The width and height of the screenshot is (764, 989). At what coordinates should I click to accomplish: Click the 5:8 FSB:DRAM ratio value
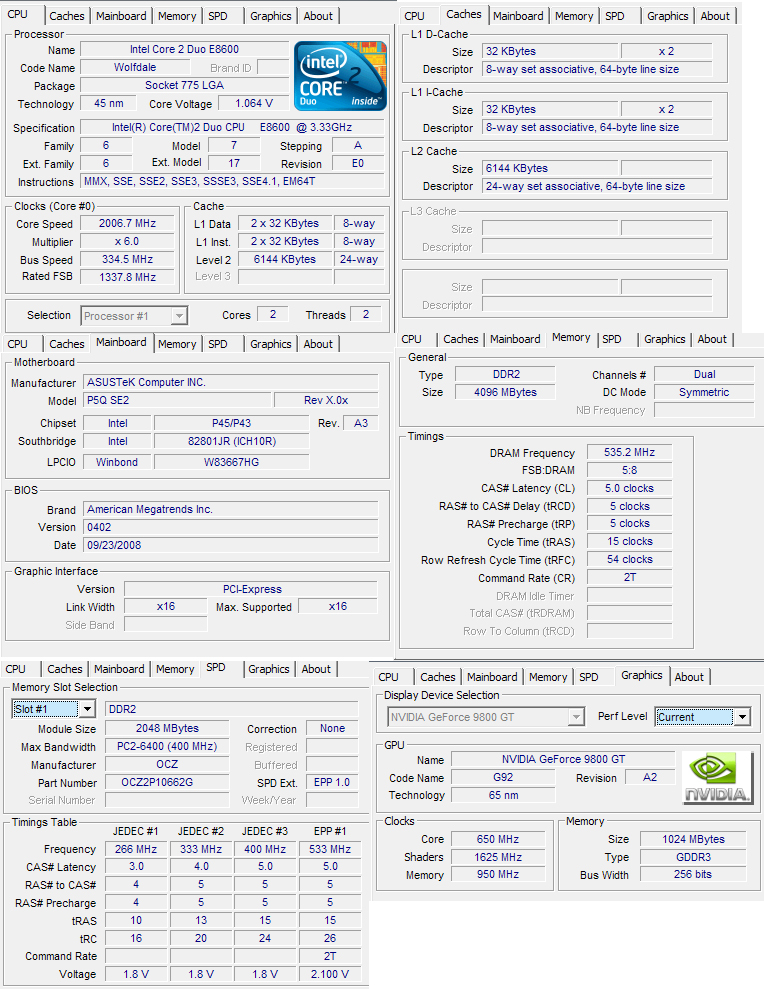630,470
